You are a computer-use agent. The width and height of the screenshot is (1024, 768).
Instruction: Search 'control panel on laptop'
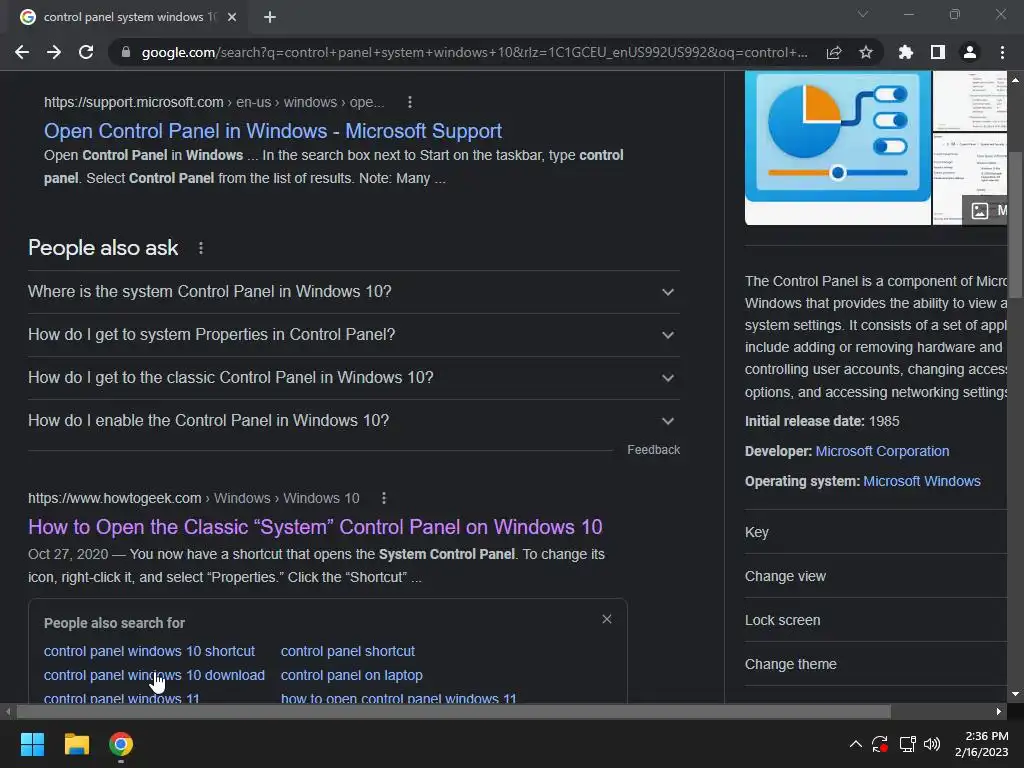[351, 675]
